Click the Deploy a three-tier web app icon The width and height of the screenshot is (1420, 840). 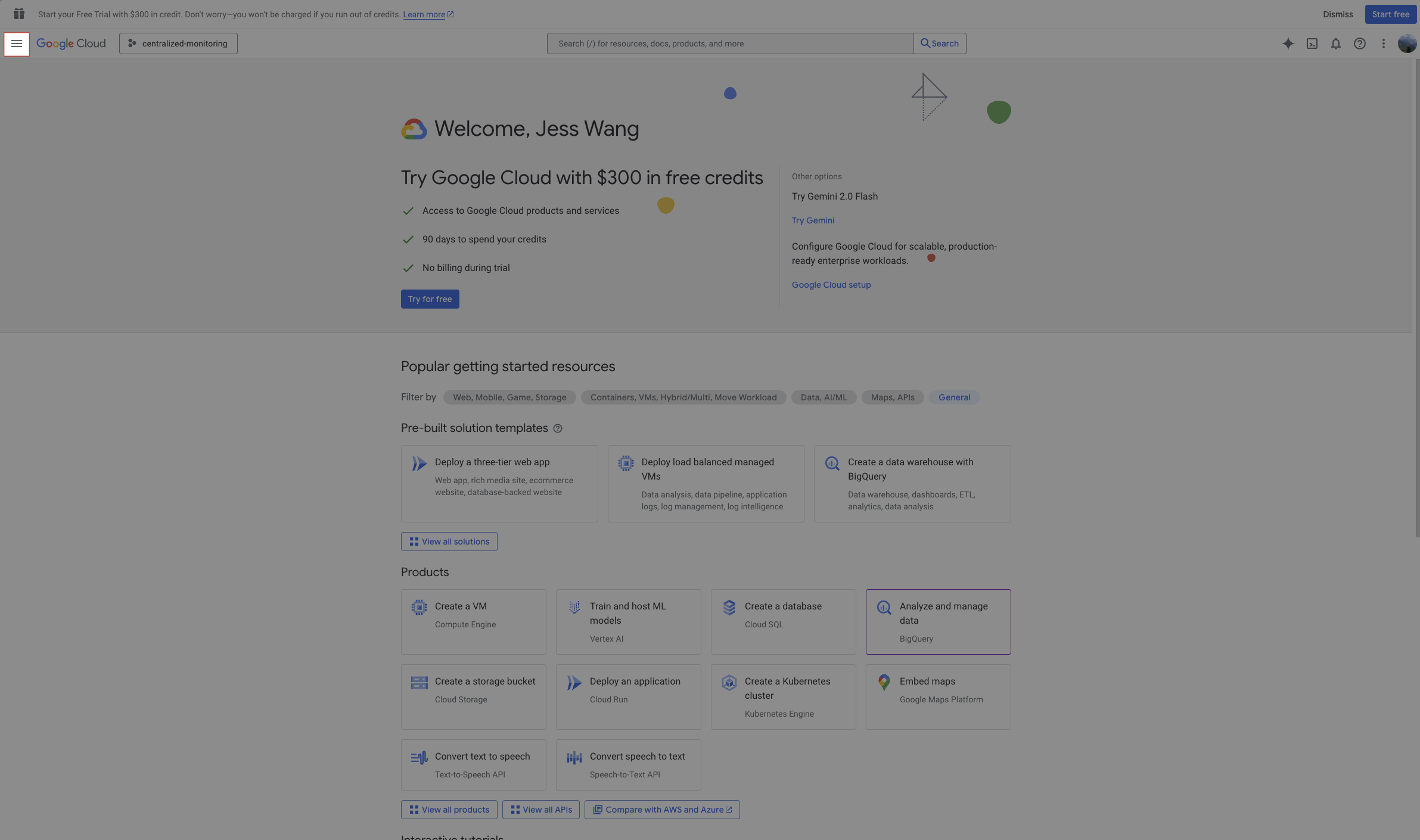[420, 463]
